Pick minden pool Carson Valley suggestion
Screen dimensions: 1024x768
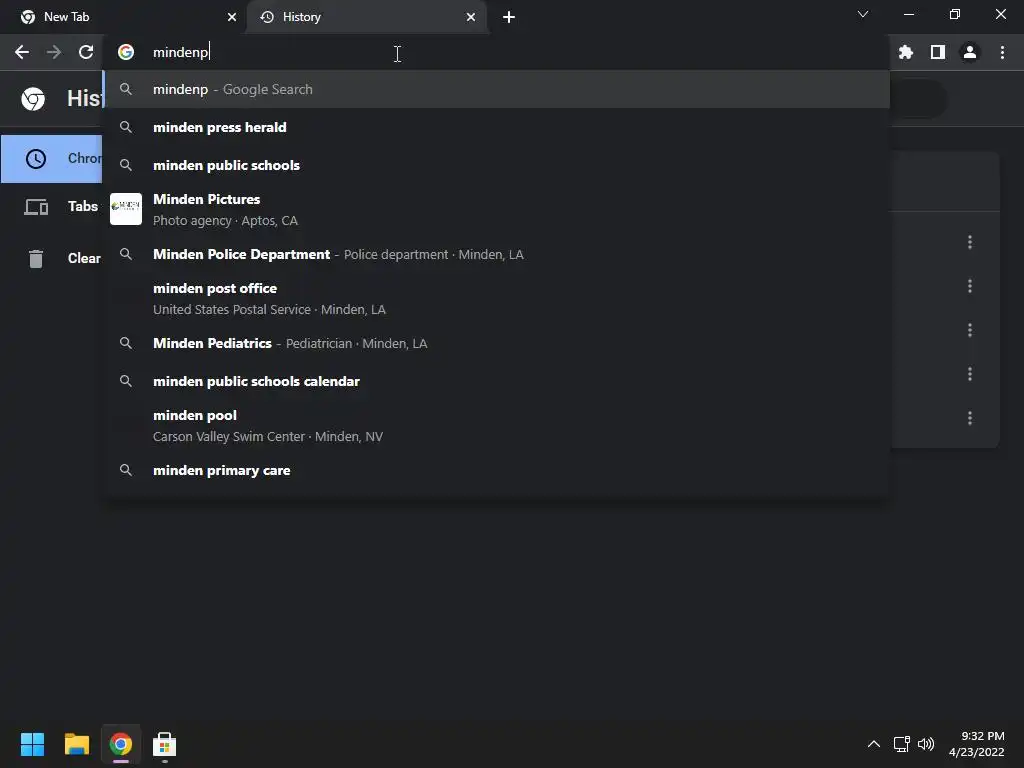[497, 425]
